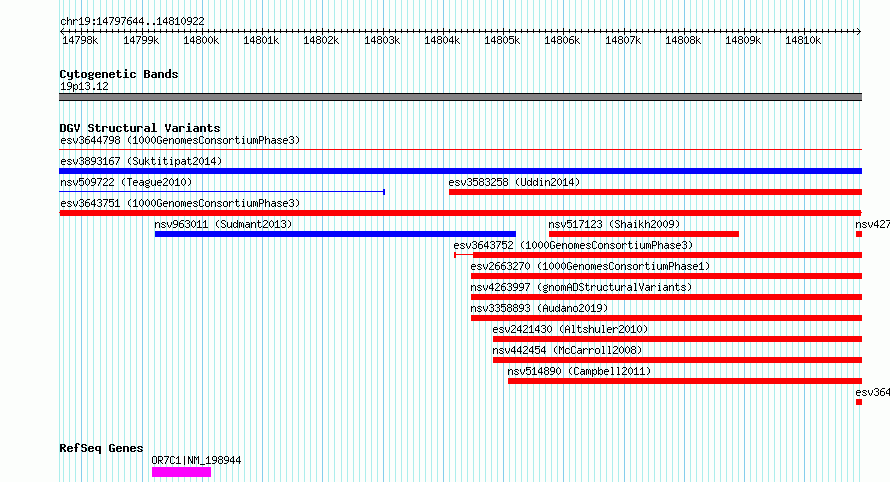This screenshot has height=482, width=890.
Task: Select the esv3643752 red variant bar
Action: [x=658, y=255]
